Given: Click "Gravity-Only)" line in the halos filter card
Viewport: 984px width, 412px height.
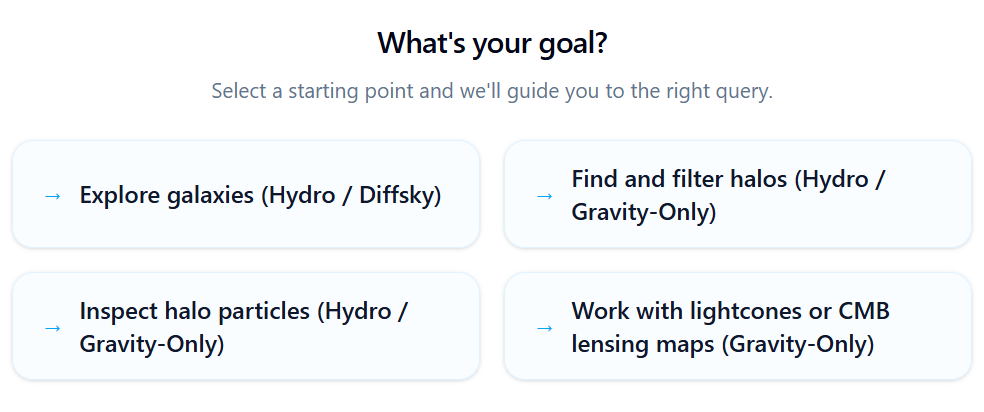Looking at the screenshot, I should click(644, 213).
